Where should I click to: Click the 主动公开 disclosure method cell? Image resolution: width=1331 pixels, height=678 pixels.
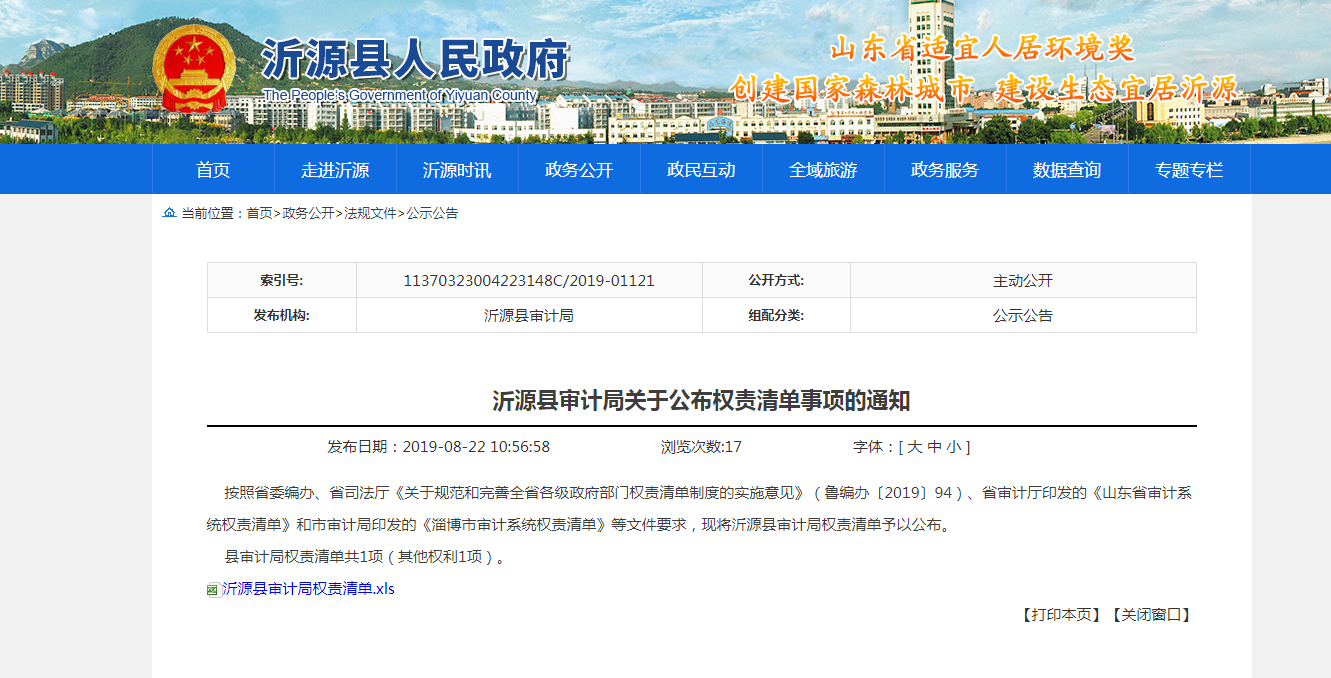[x=1023, y=281]
